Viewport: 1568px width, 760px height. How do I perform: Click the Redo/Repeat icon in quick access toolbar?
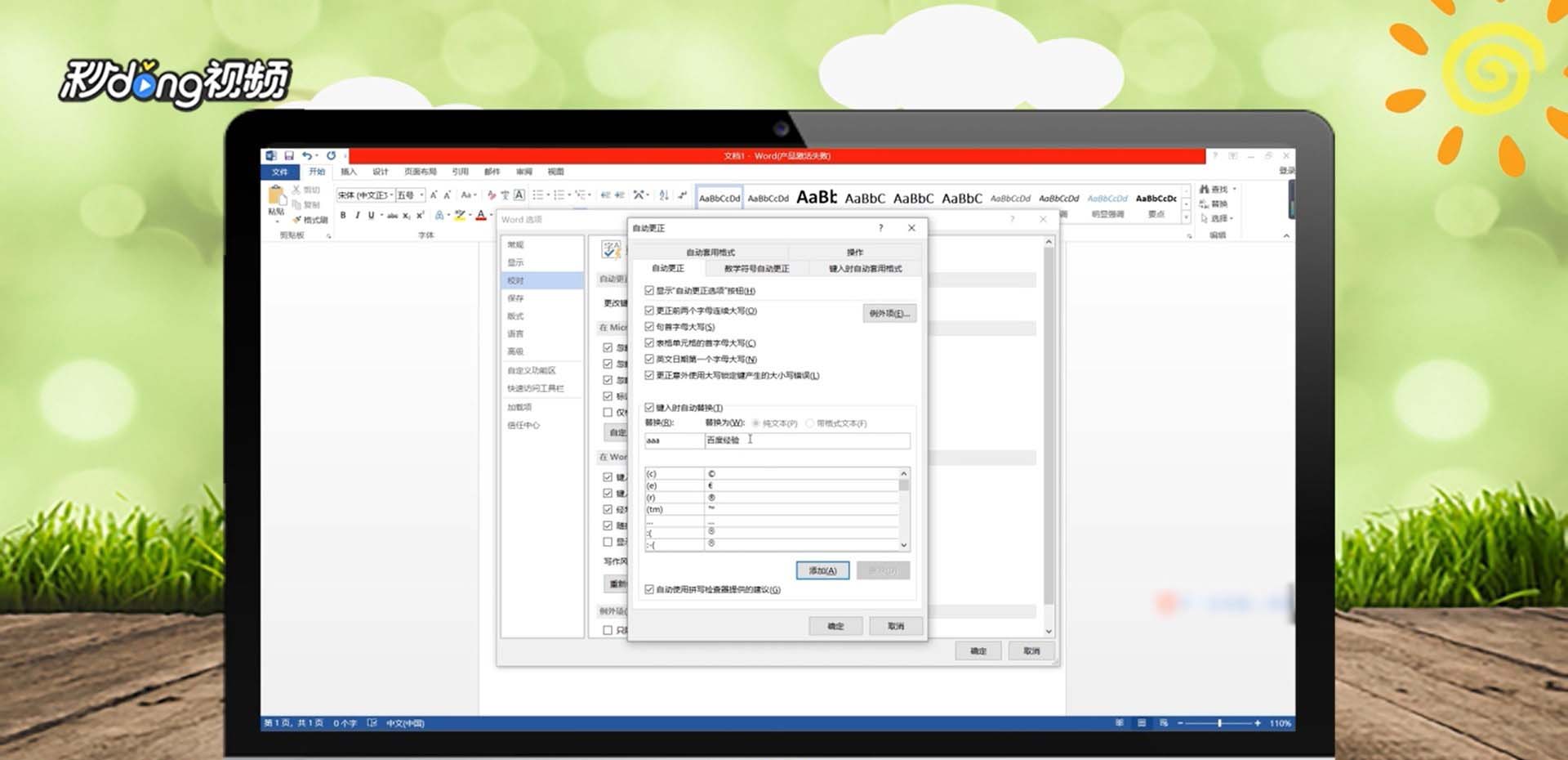coord(331,155)
